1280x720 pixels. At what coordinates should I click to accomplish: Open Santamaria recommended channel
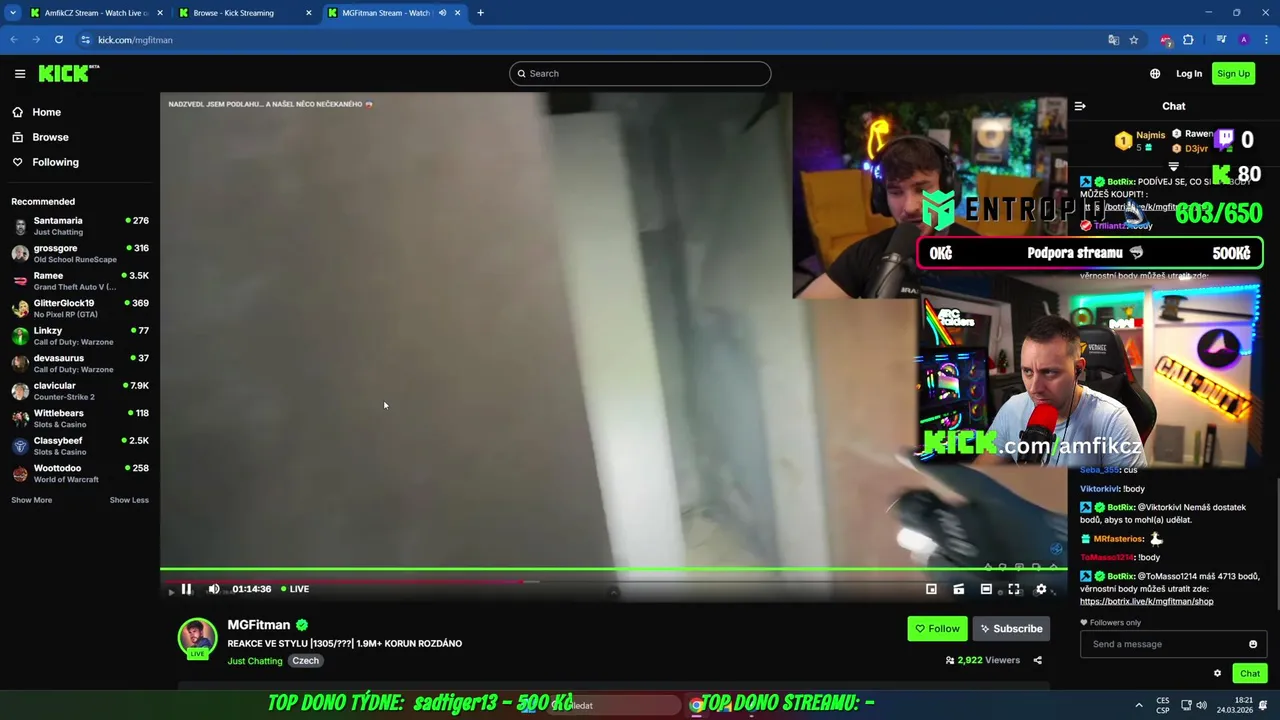click(x=80, y=226)
